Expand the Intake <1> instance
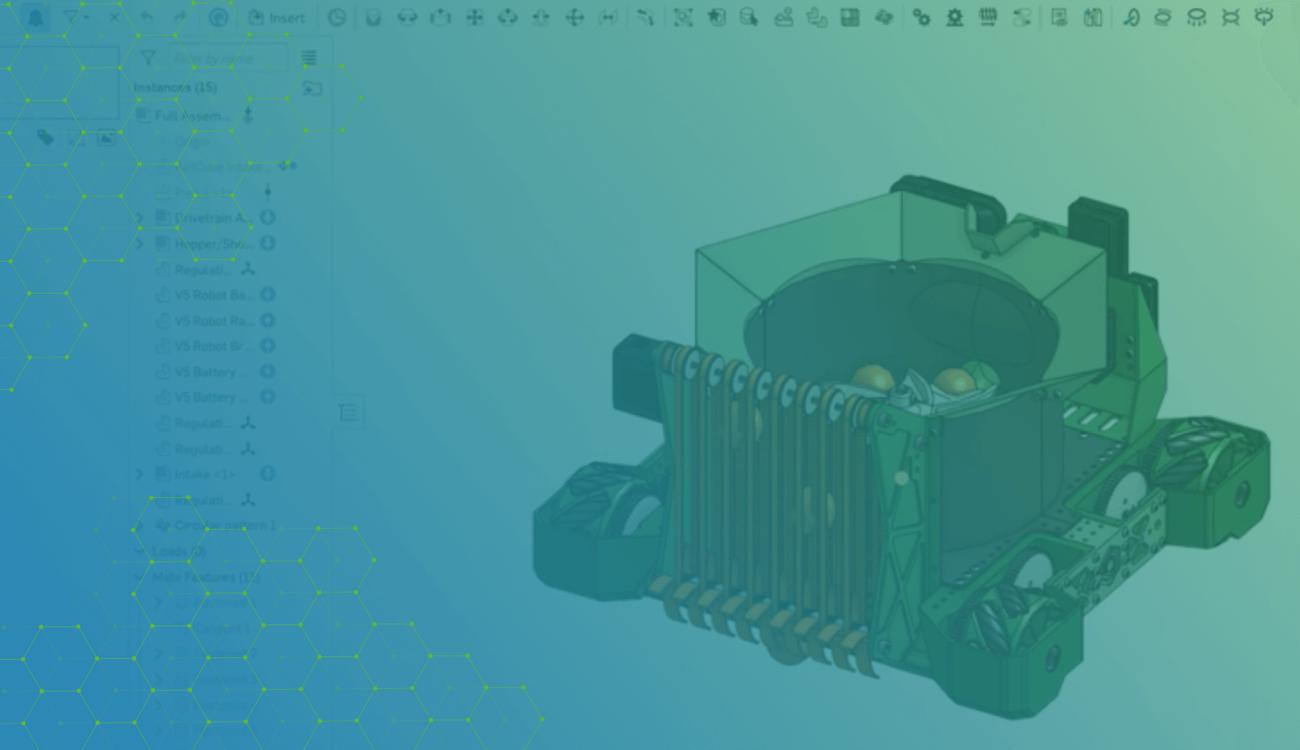This screenshot has width=1300, height=750. (138, 473)
